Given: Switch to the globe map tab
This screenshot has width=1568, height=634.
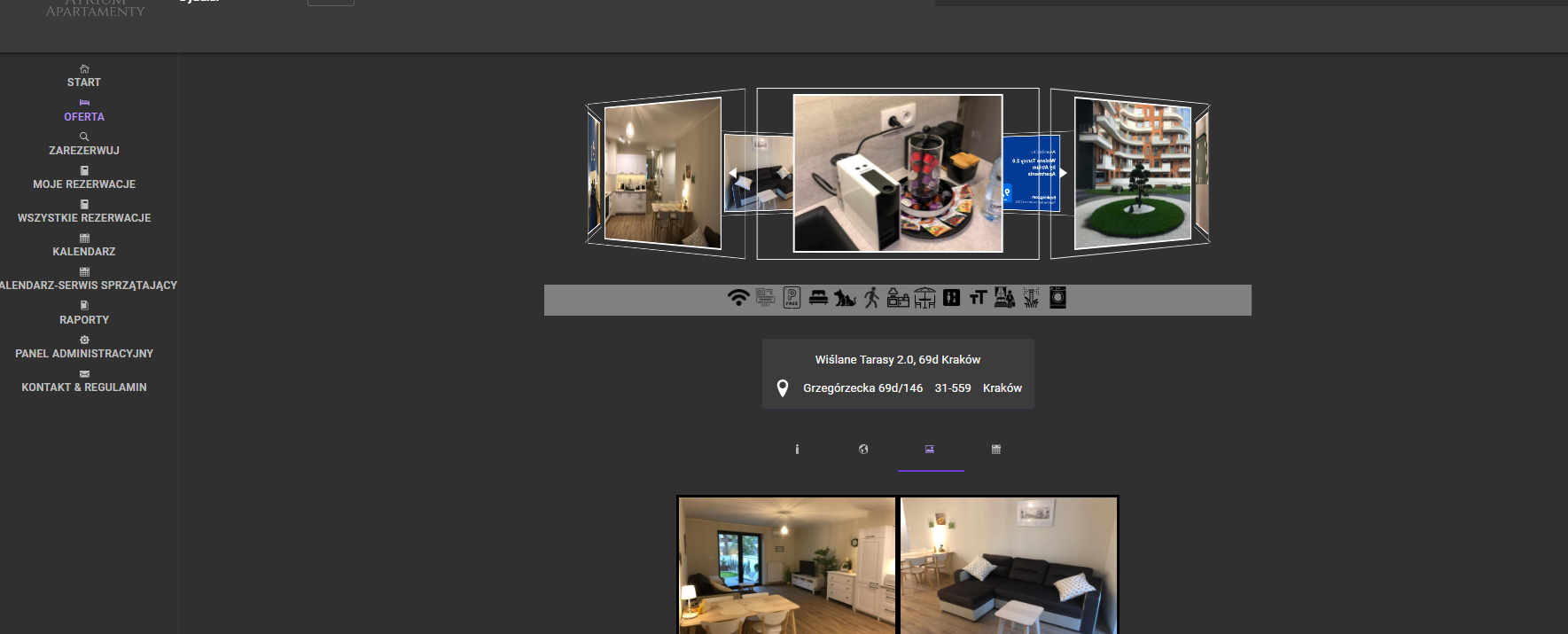Looking at the screenshot, I should [863, 450].
